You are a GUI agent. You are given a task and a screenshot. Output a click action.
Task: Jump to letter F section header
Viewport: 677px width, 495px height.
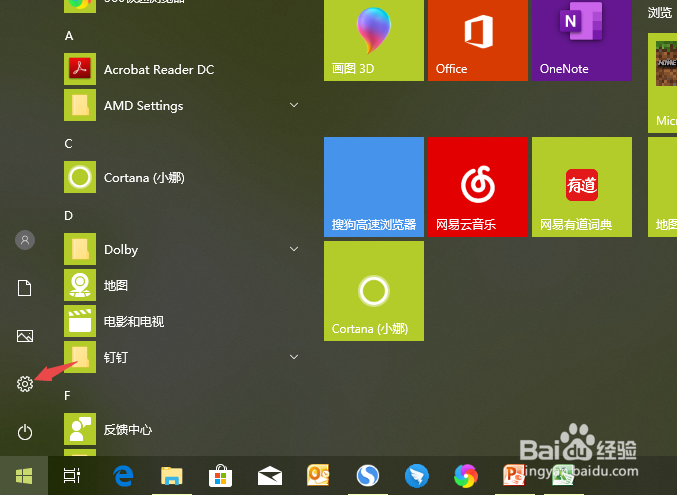pos(67,396)
